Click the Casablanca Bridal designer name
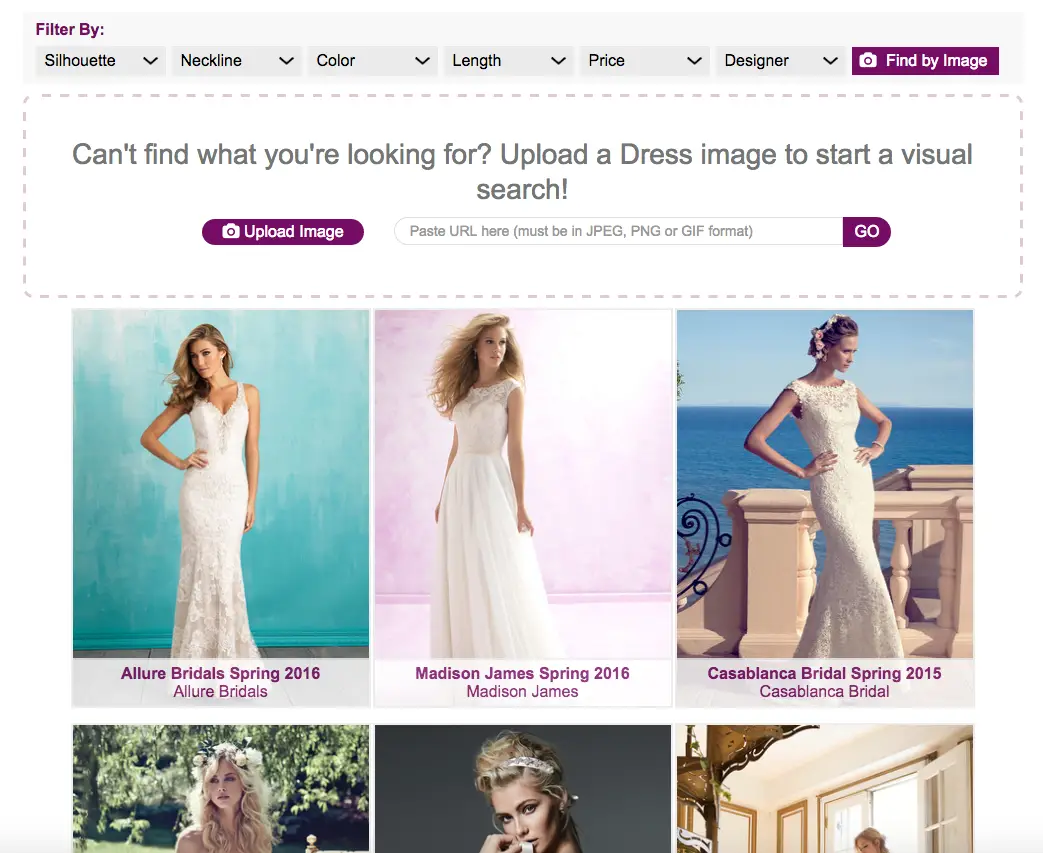The height and width of the screenshot is (853, 1043). pyautogui.click(x=824, y=692)
